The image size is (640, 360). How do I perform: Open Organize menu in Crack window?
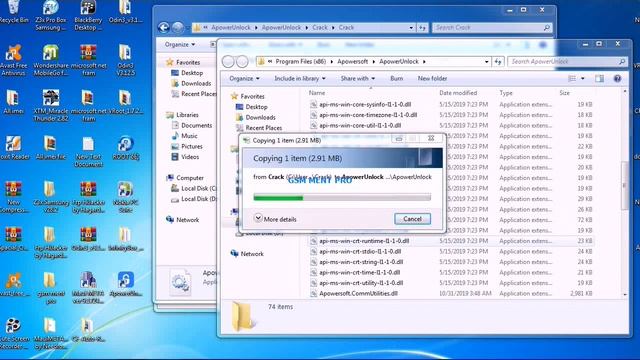tap(180, 44)
